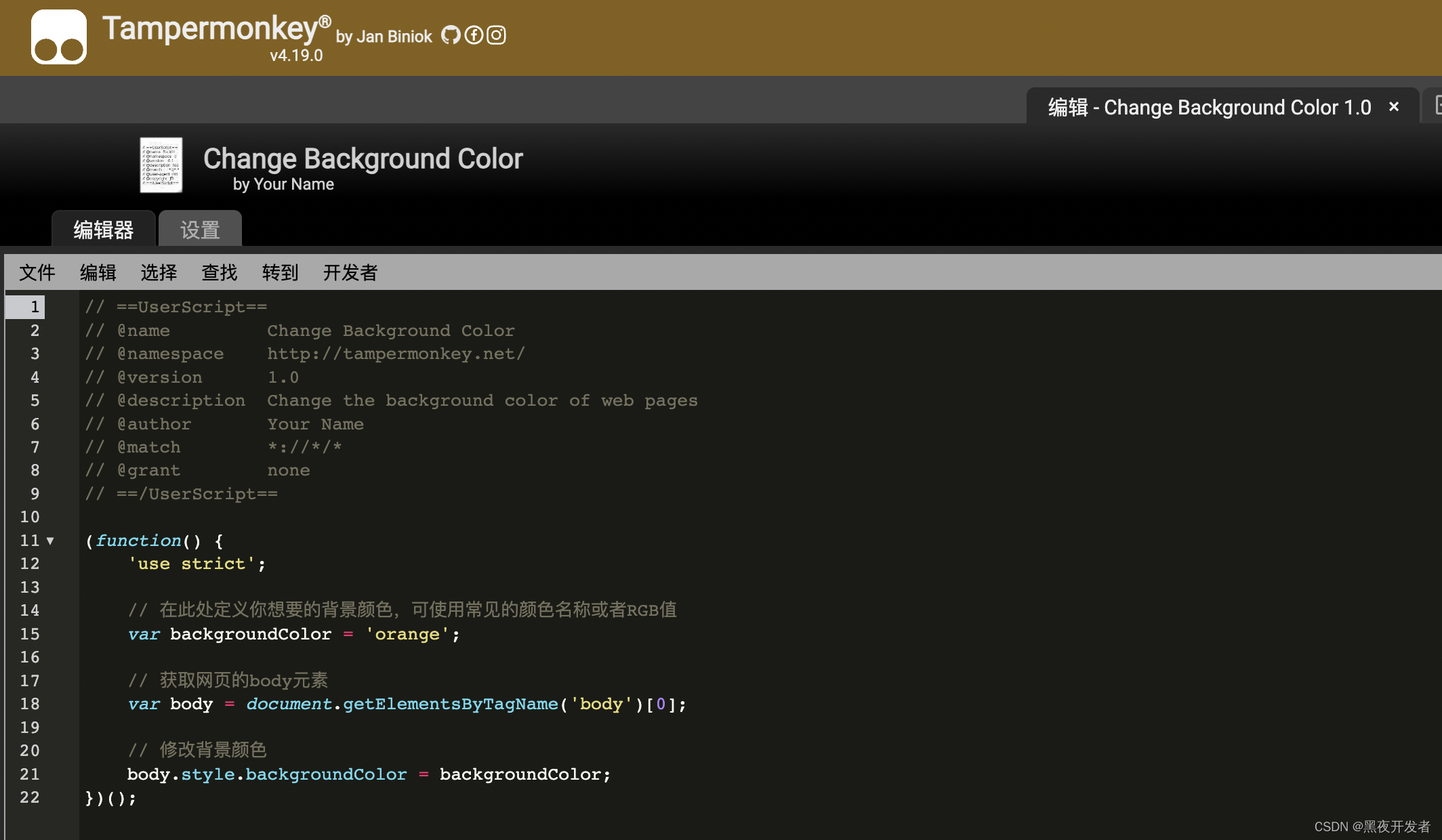The image size is (1442, 840).
Task: Click line number 1 in the gutter
Action: pyautogui.click(x=35, y=307)
